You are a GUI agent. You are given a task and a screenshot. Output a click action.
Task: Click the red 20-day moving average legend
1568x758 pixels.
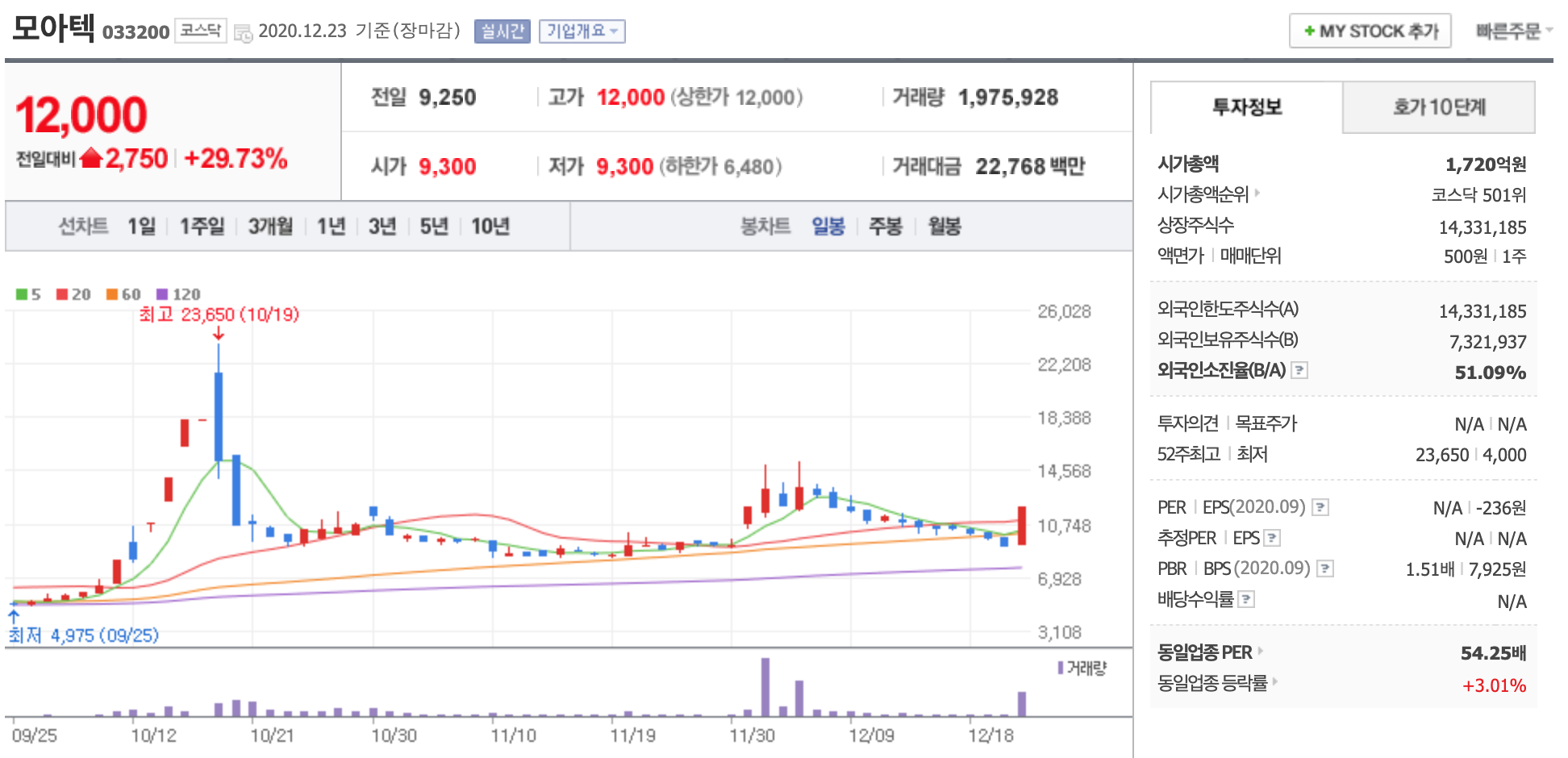tap(73, 294)
